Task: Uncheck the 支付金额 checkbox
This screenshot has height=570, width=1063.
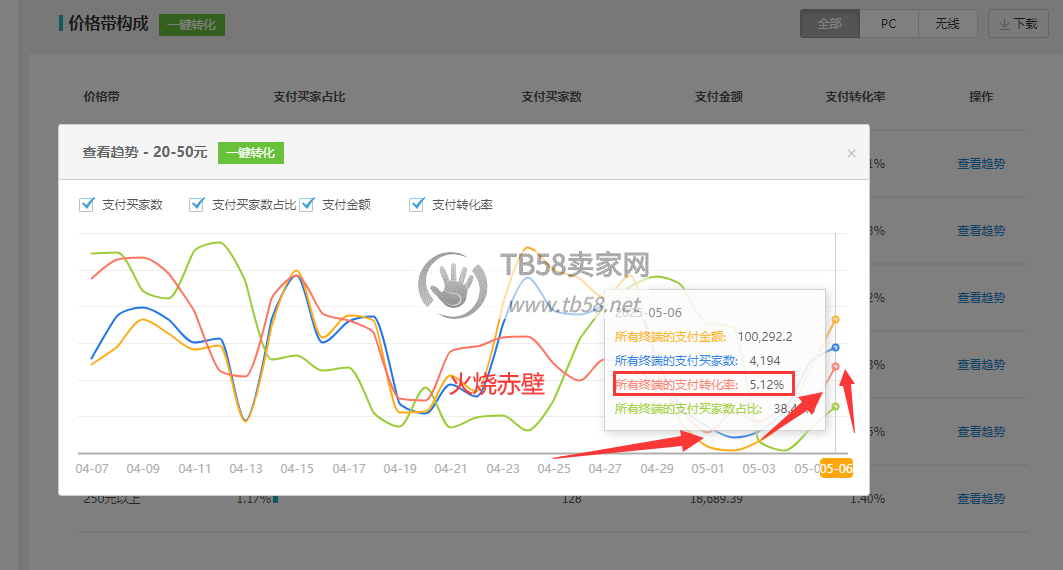Action: tap(307, 205)
